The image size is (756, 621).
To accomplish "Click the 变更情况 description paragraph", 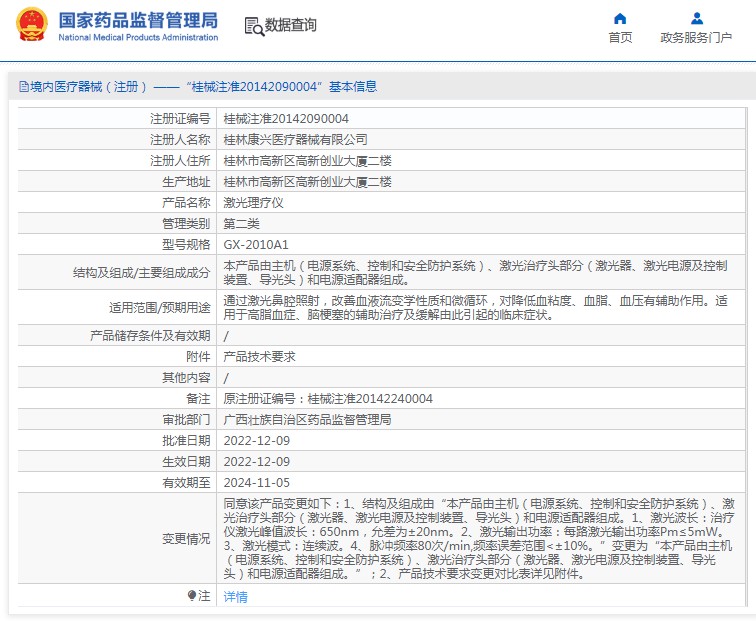I will (x=479, y=539).
